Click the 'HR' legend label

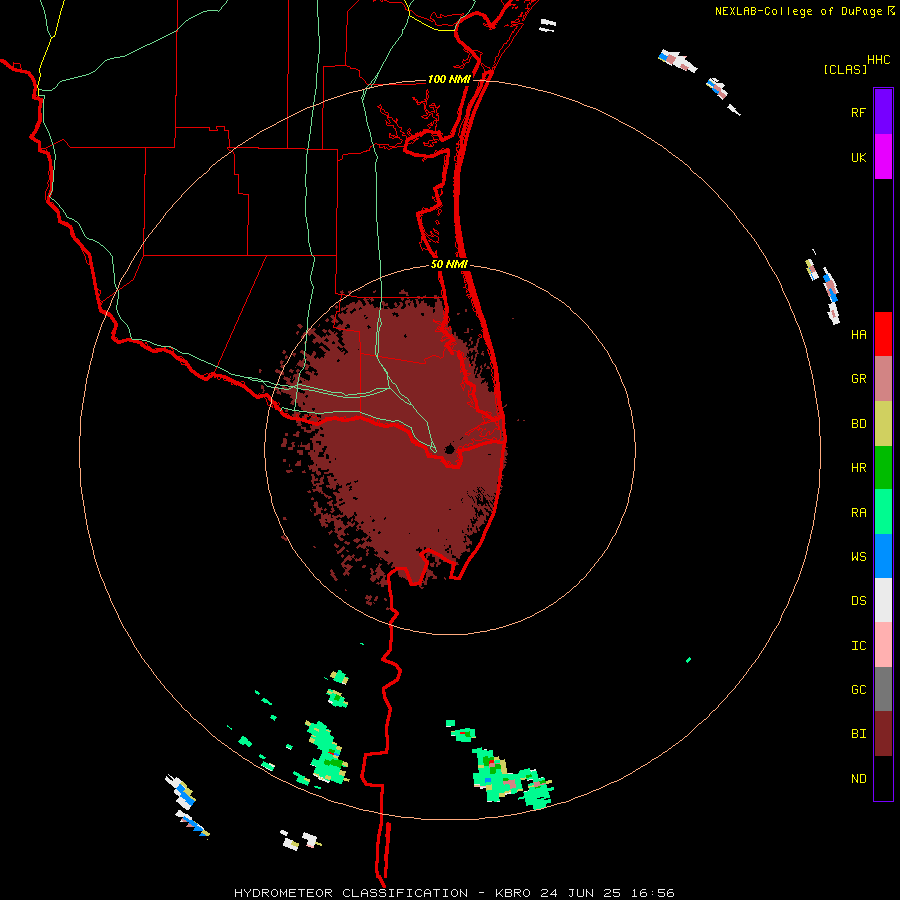tap(858, 468)
